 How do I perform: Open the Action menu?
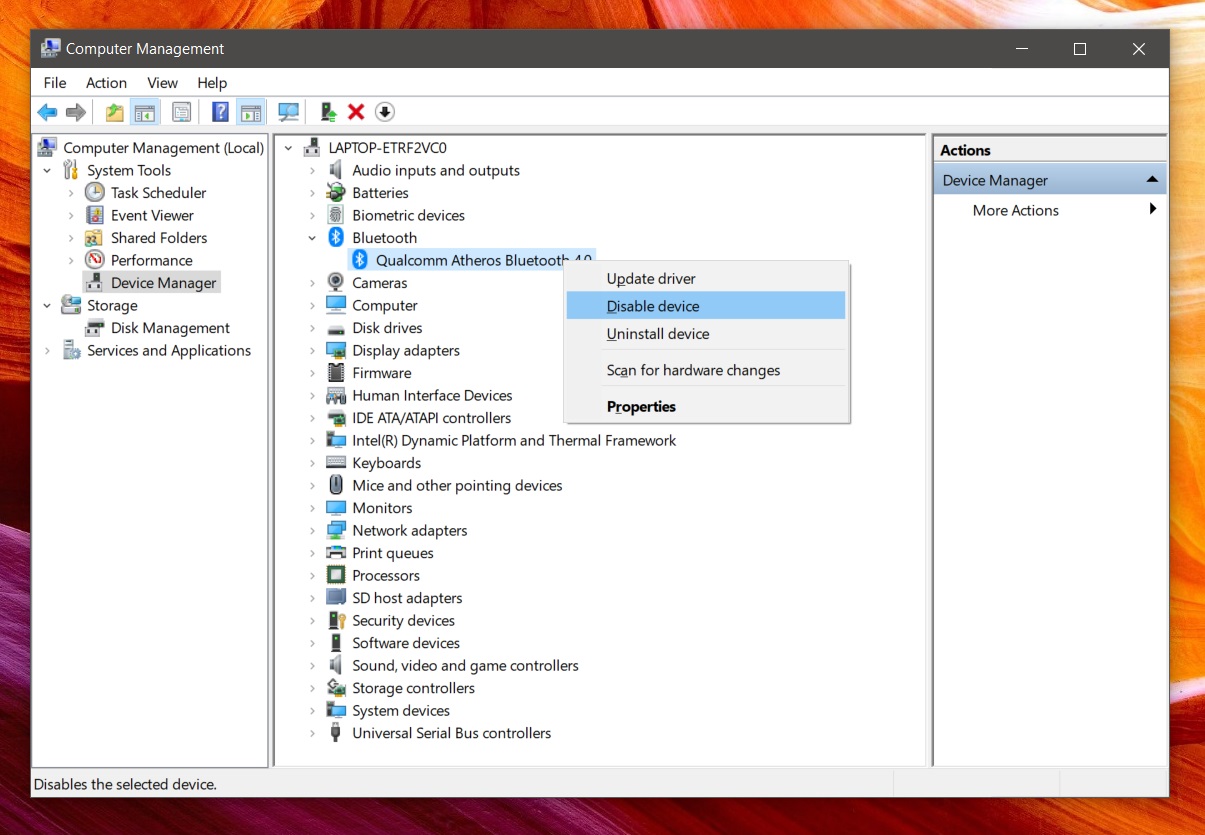pos(106,83)
